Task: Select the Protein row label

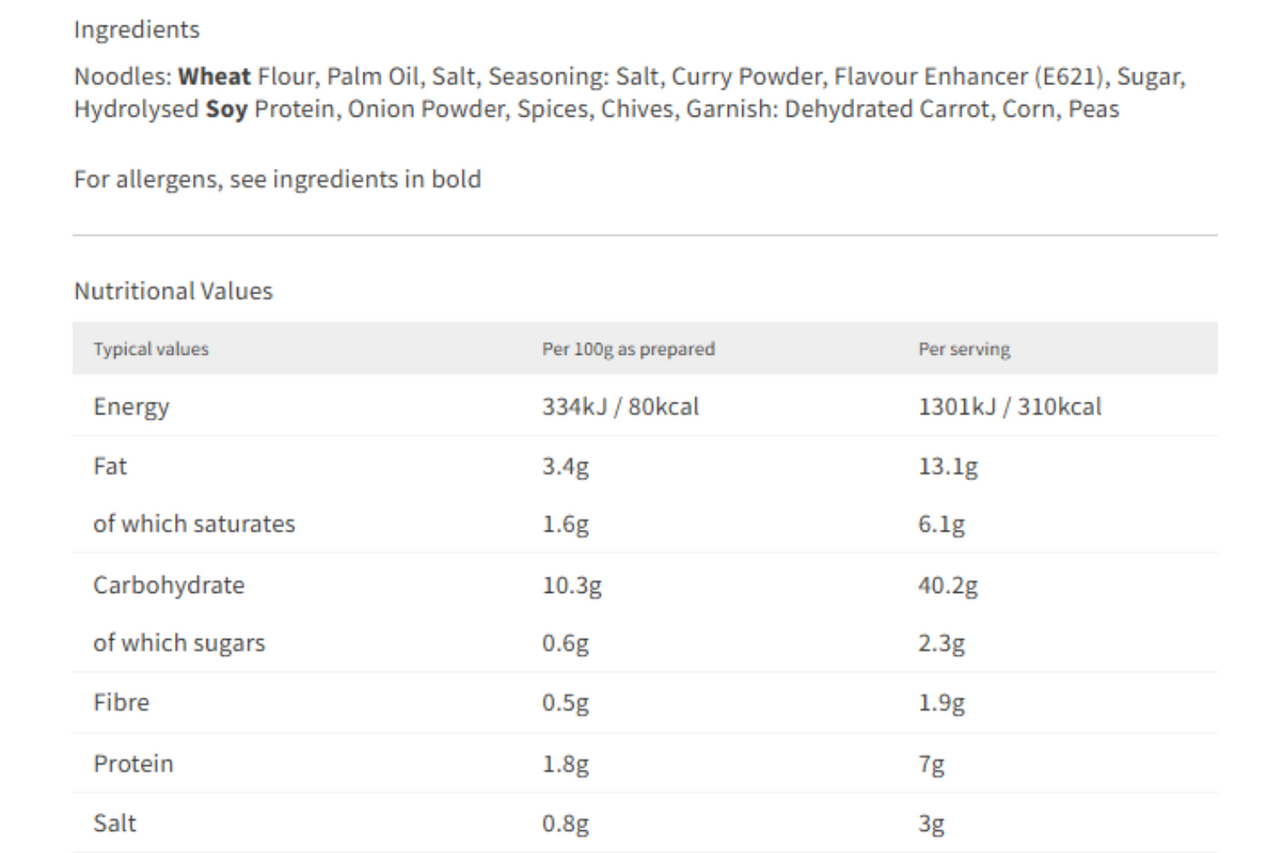Action: coord(133,764)
